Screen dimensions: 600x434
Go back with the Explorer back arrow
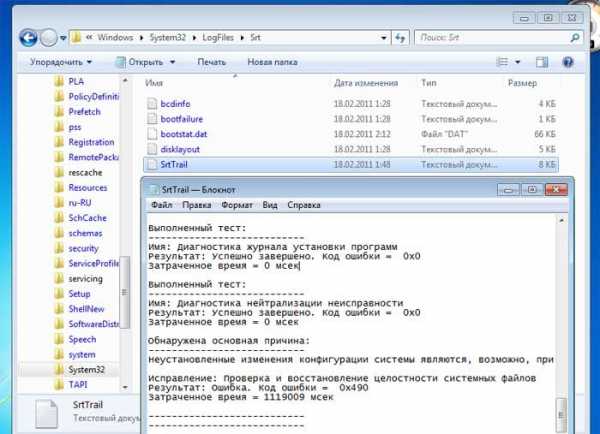tap(28, 38)
